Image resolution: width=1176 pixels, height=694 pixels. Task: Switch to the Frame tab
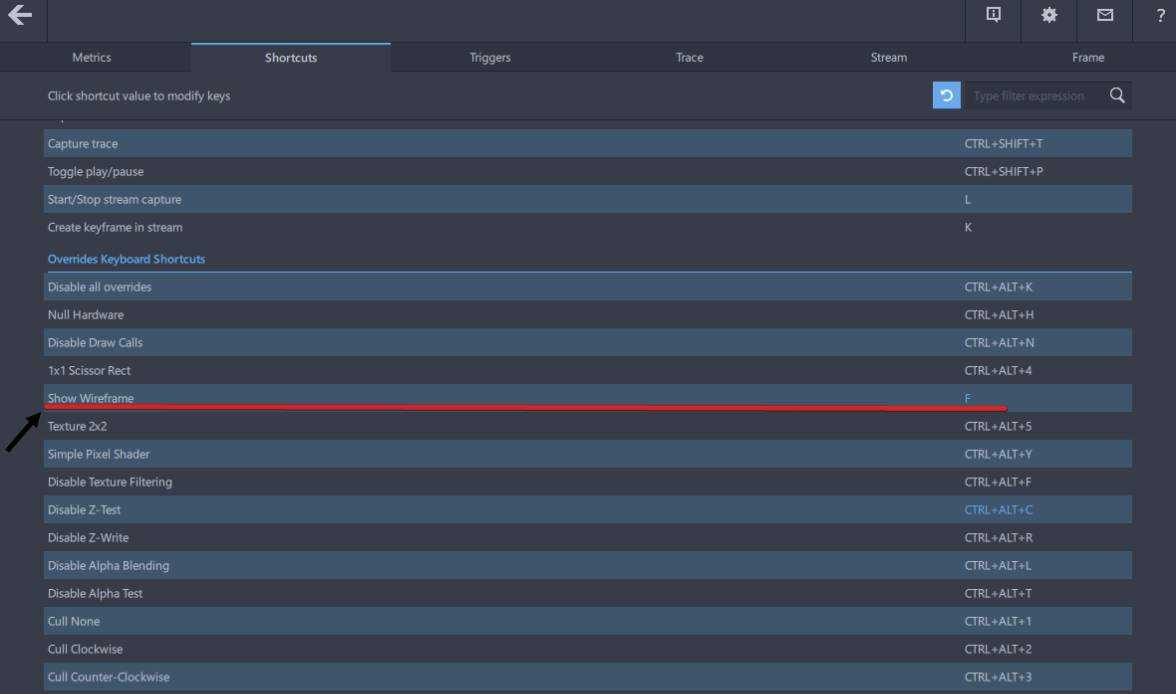point(1088,58)
